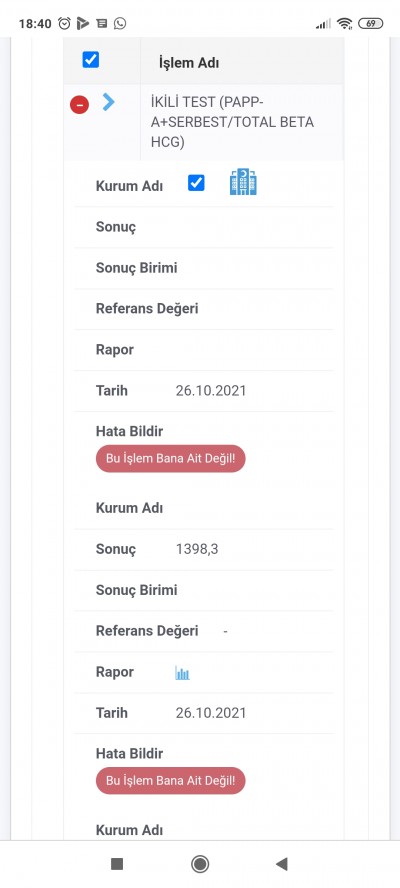Tap the Sonuç value 1398,3
Screen dimensions: 400x888
(197, 549)
